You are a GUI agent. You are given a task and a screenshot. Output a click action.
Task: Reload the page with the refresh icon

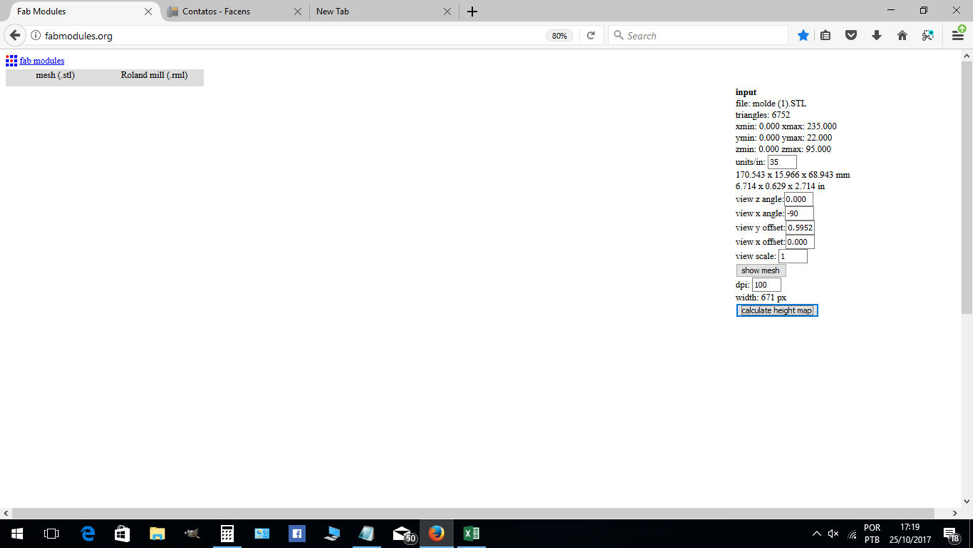pyautogui.click(x=591, y=35)
